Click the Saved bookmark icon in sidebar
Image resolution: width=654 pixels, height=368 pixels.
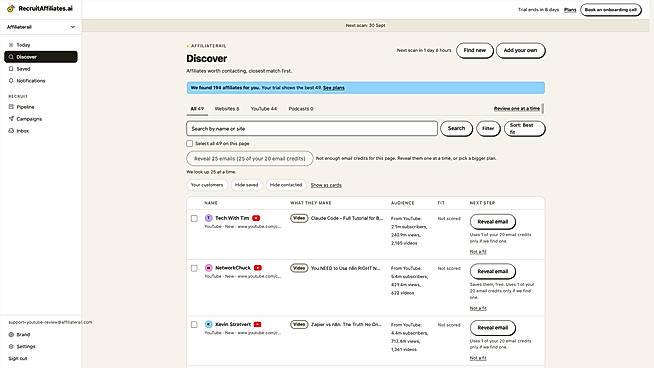[11, 69]
